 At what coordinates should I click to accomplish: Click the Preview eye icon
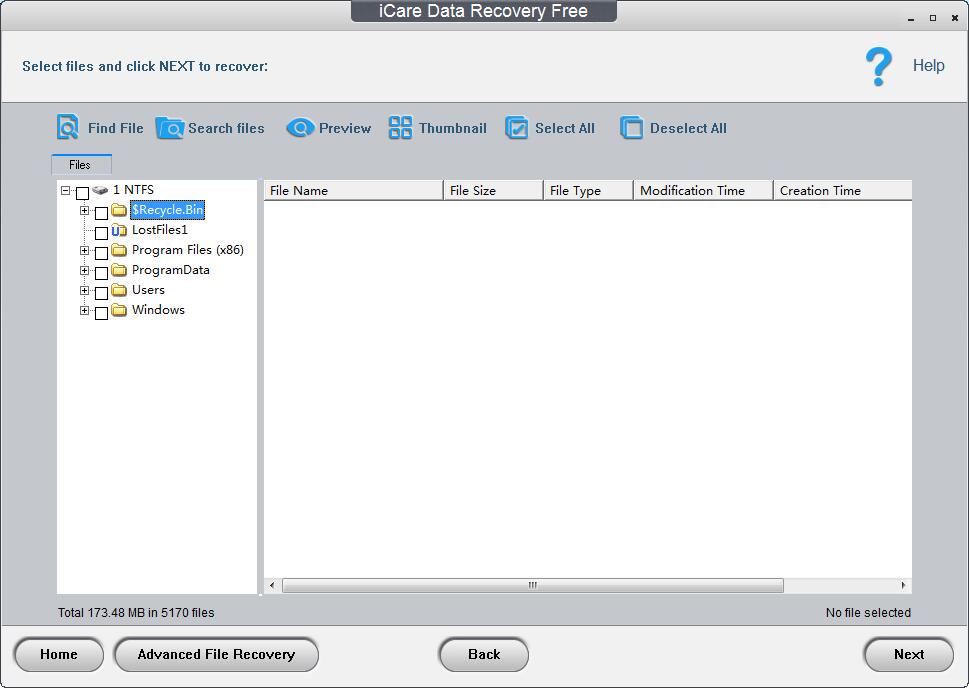300,128
